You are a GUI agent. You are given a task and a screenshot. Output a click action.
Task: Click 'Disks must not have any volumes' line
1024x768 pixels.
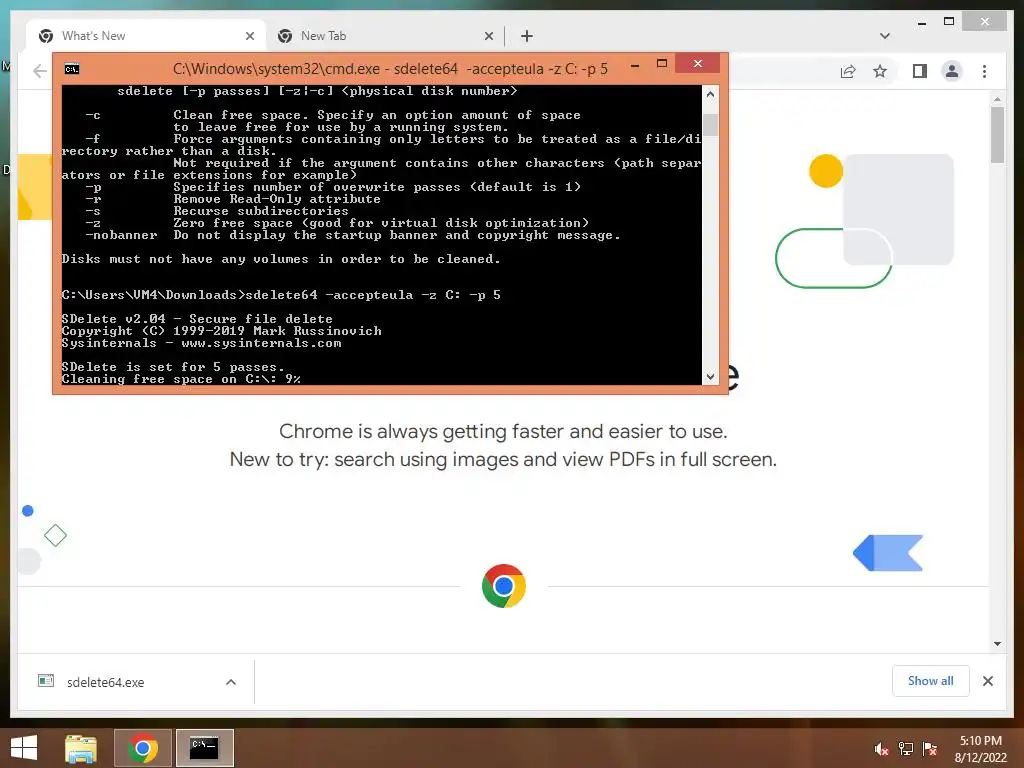(281, 259)
